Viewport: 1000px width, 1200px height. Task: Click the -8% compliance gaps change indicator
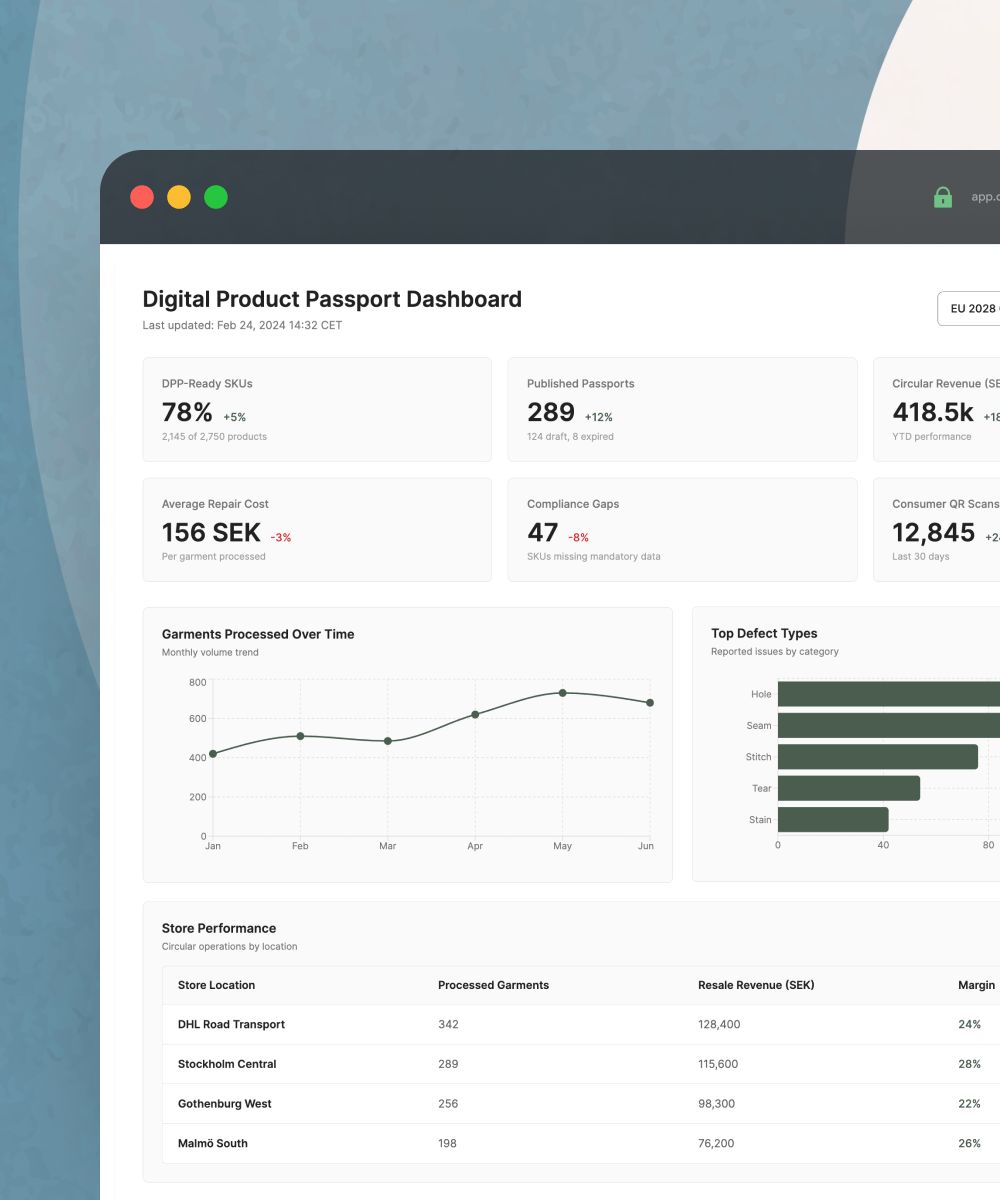pyautogui.click(x=578, y=537)
